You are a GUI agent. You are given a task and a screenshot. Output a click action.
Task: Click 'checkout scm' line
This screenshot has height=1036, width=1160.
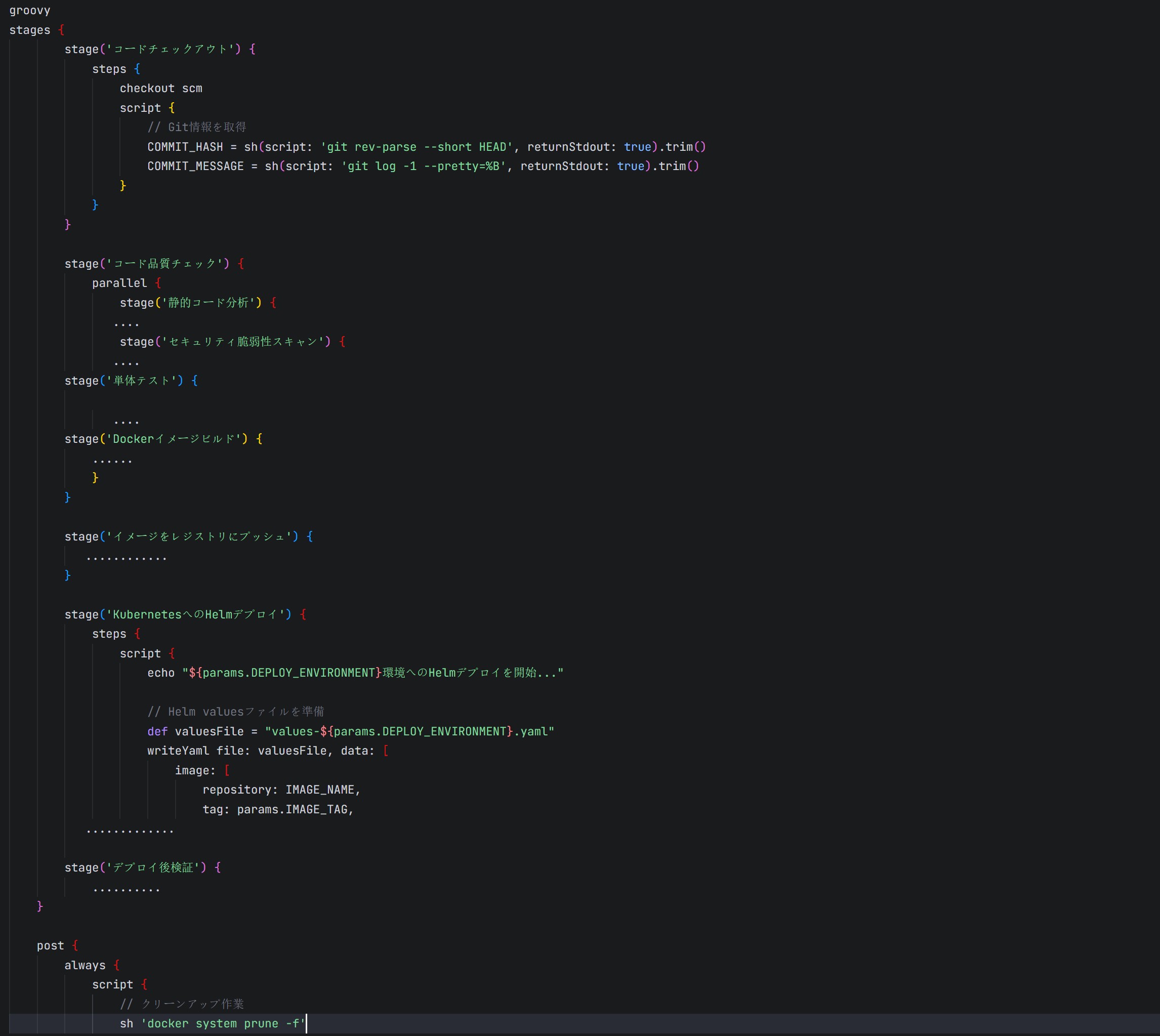(x=161, y=88)
